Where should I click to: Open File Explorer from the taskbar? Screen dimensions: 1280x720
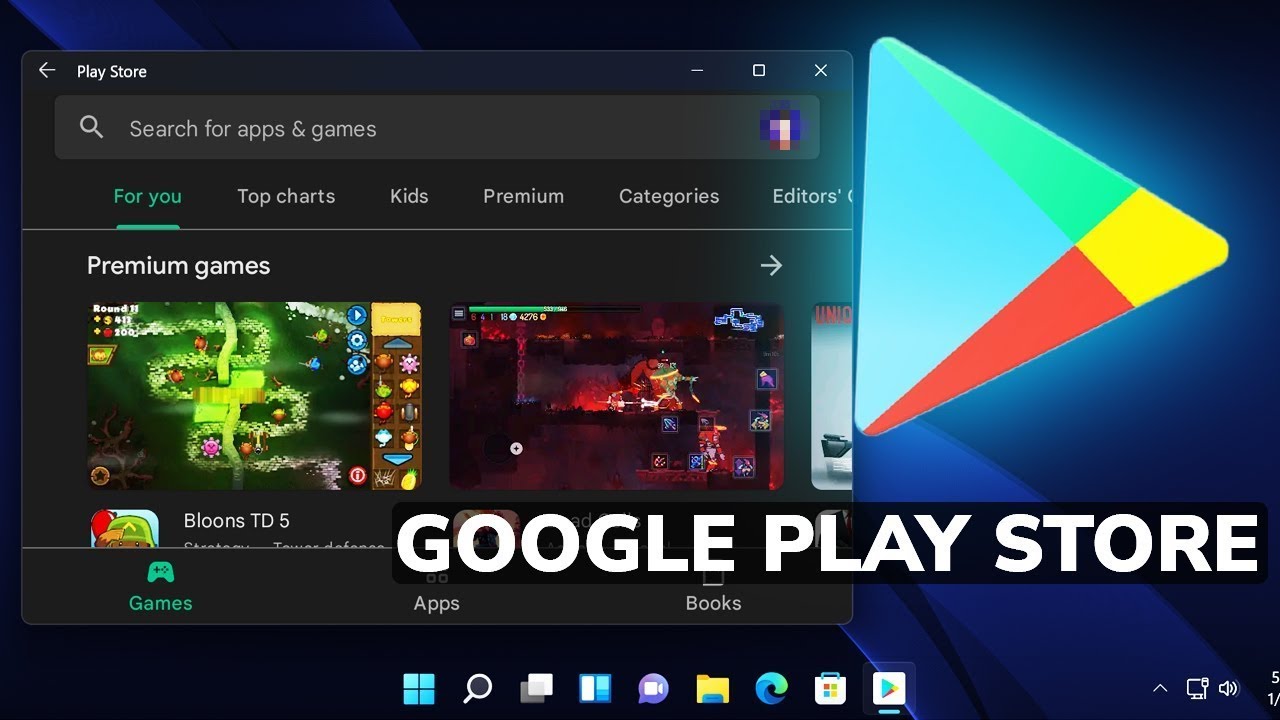pyautogui.click(x=713, y=688)
